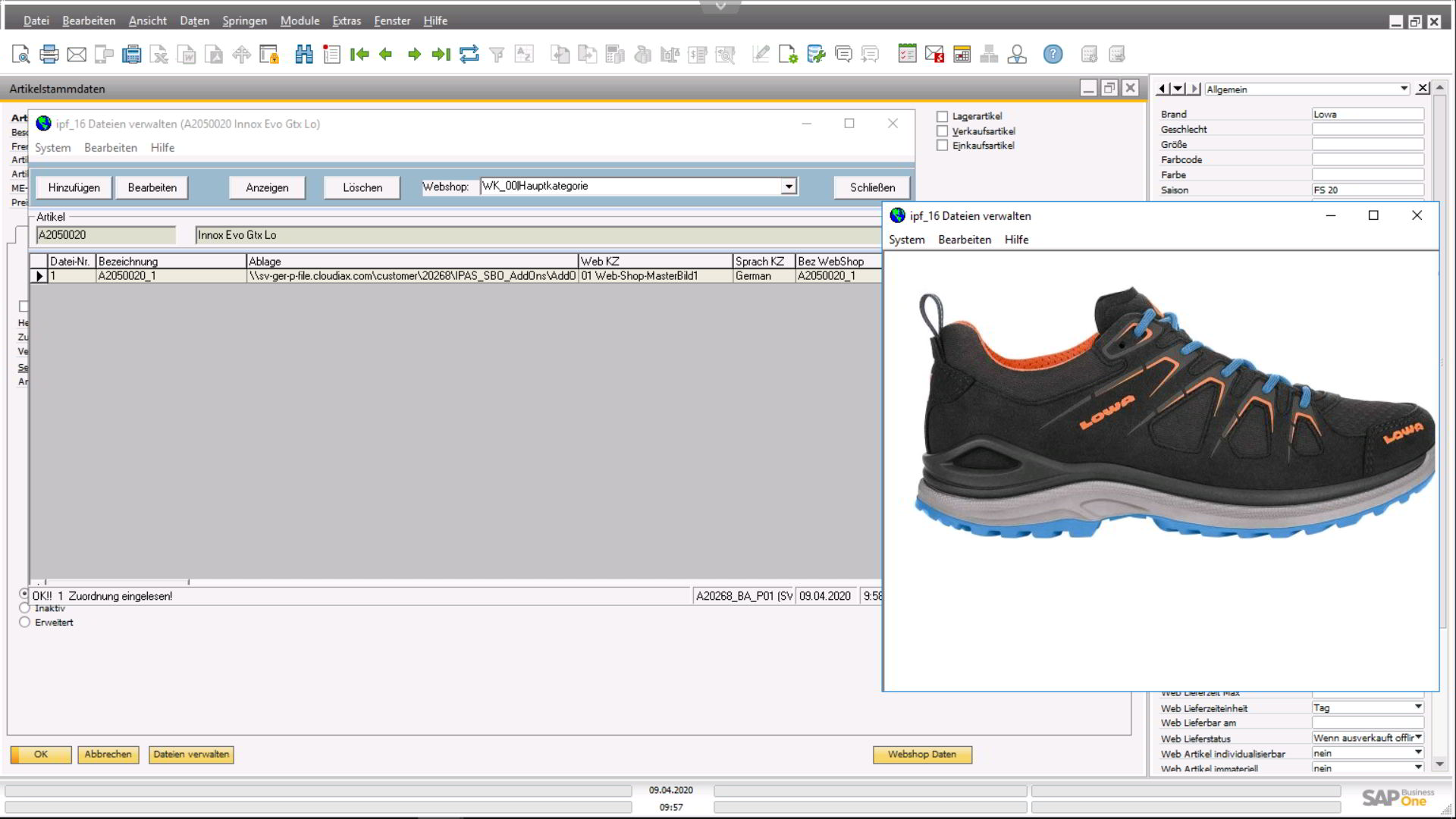
Task: Open form settings page-with-gear icon
Action: (788, 55)
